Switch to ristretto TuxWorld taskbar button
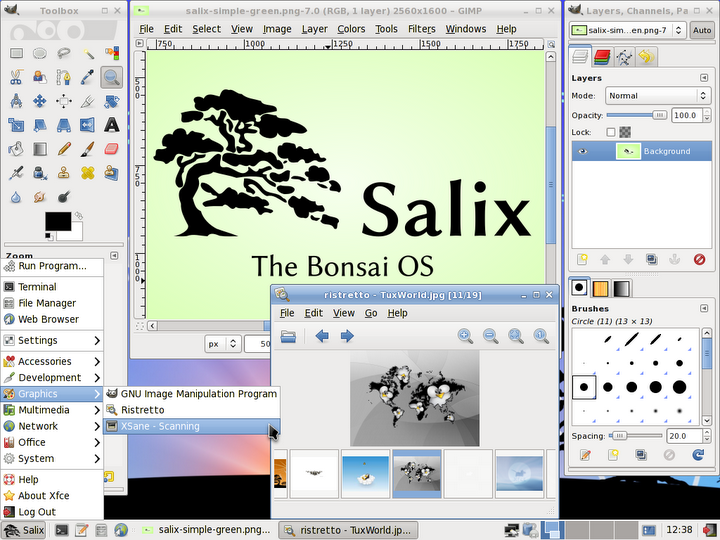720x540 pixels. (x=348, y=530)
